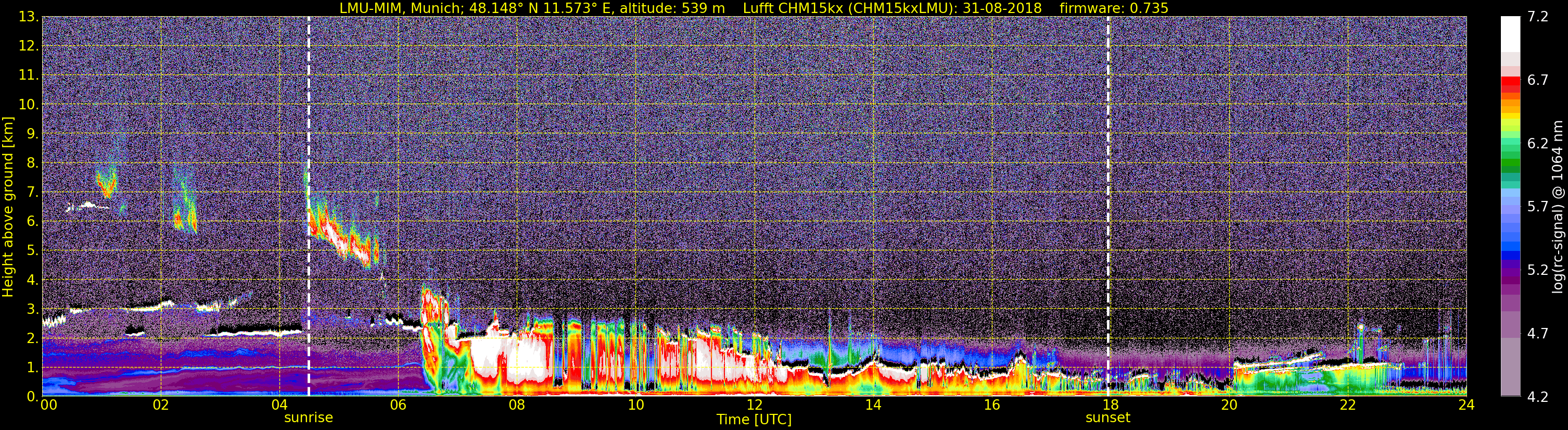
Task: Click the '16' tick on the time axis
Action: 991,405
